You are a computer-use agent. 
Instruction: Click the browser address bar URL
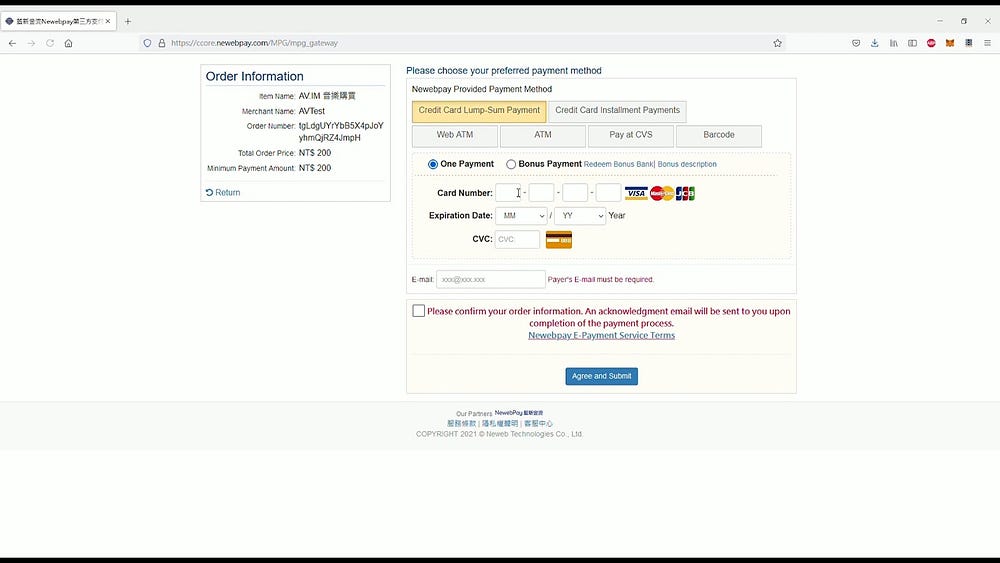pos(254,43)
